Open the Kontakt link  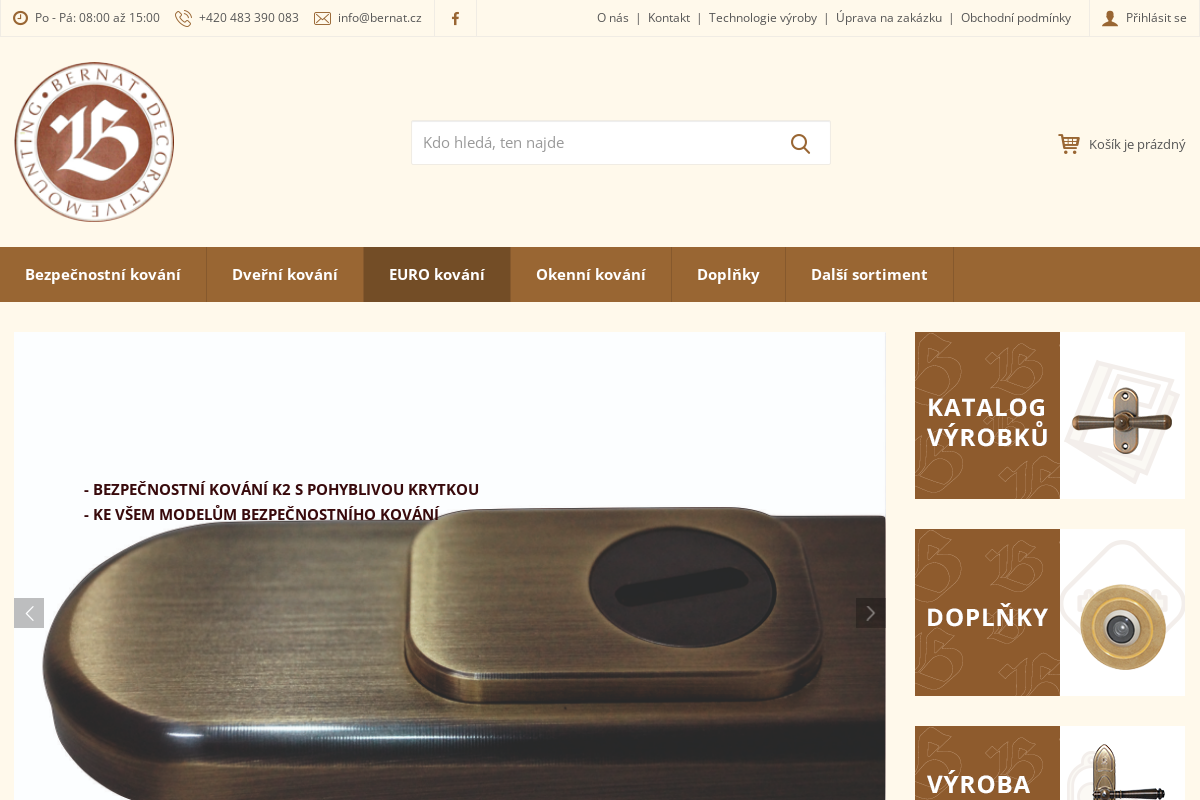pos(669,18)
